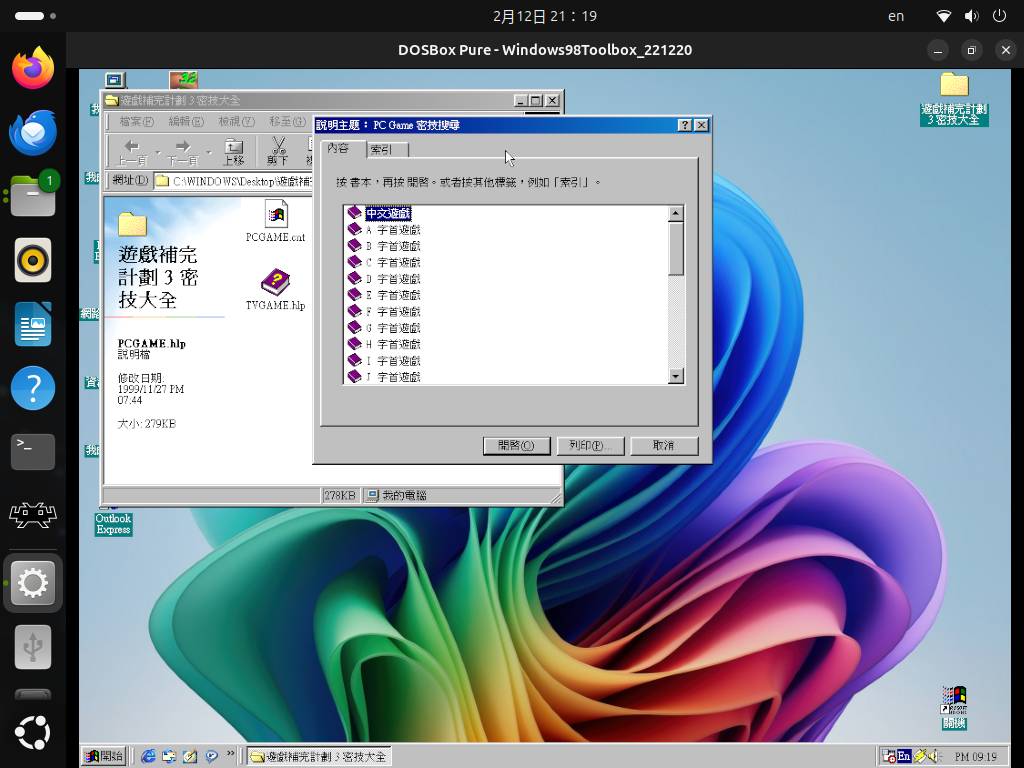Maximize the 遊戲補完計劃 folder window
This screenshot has height=768, width=1024.
click(x=536, y=101)
